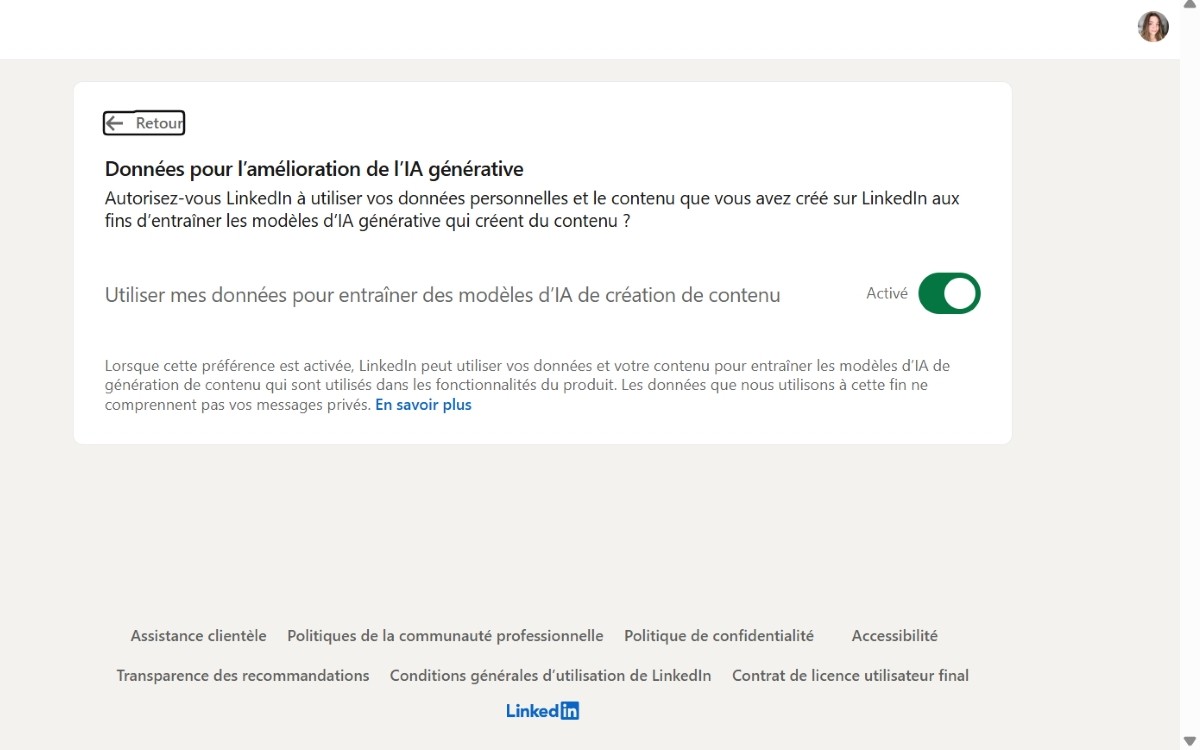Open 'Politique de confidentialité'
1200x750 pixels.
[x=718, y=635]
